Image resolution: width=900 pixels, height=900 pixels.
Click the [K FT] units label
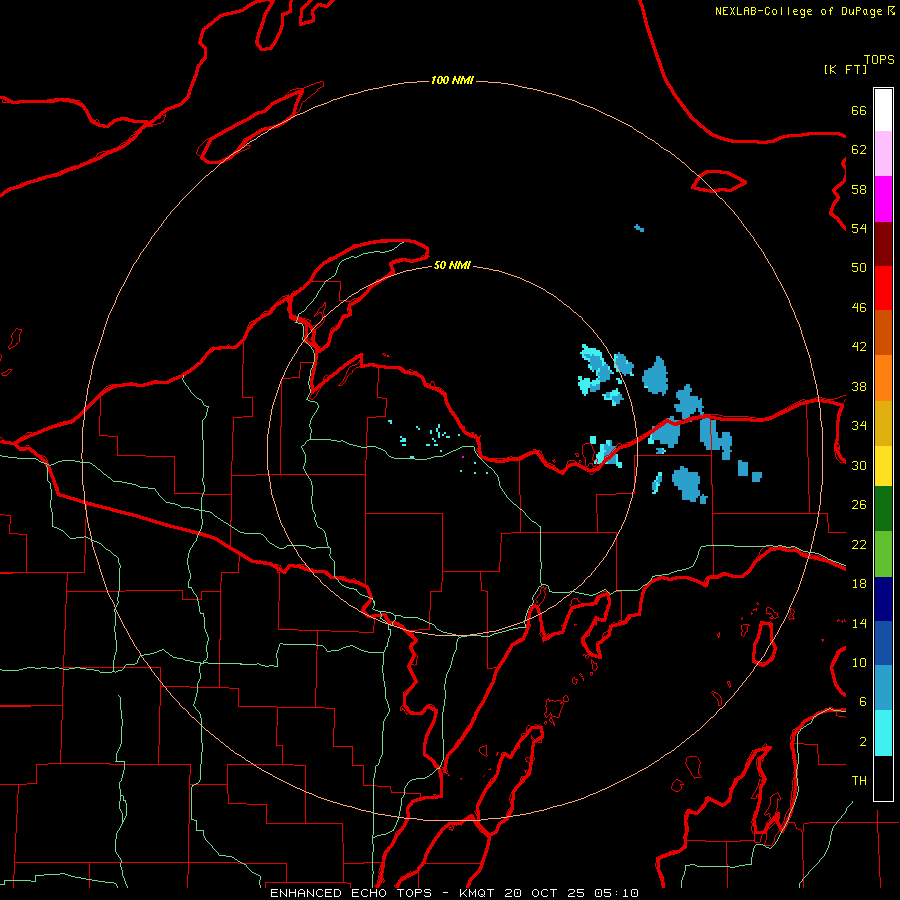point(845,69)
